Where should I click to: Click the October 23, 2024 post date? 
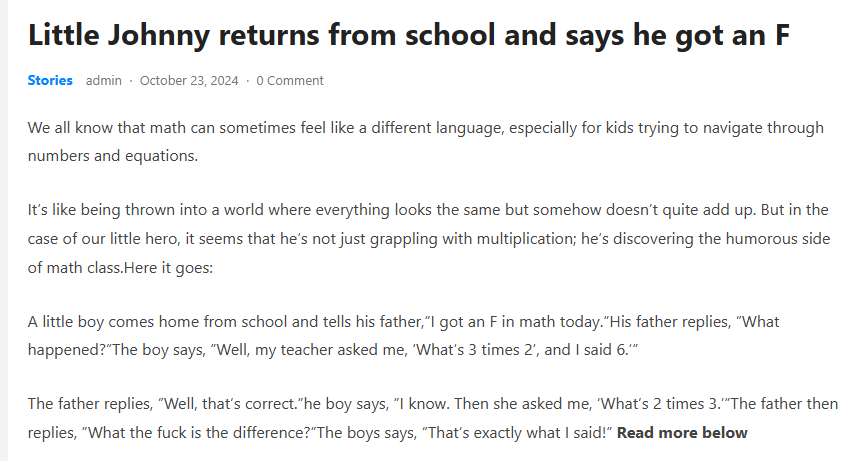[x=189, y=80]
